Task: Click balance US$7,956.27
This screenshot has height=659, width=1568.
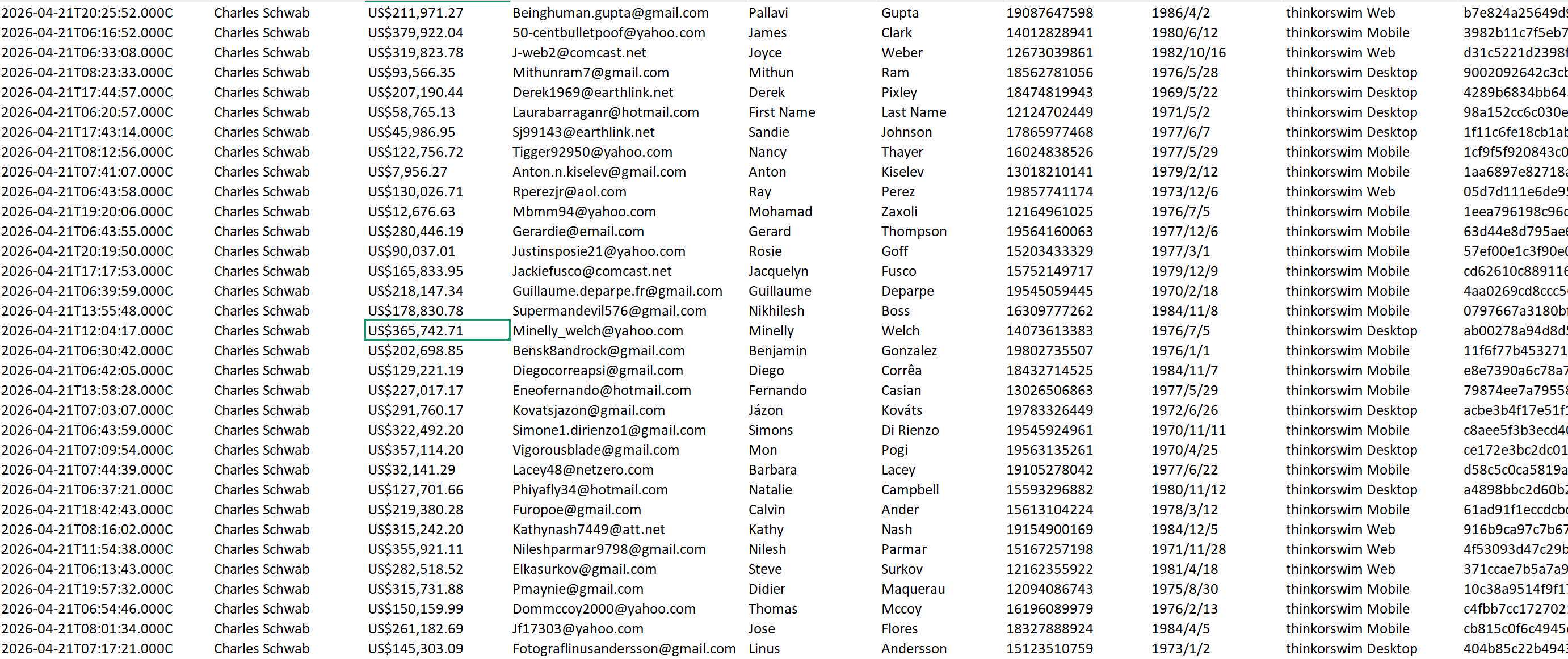Action: 407,172
